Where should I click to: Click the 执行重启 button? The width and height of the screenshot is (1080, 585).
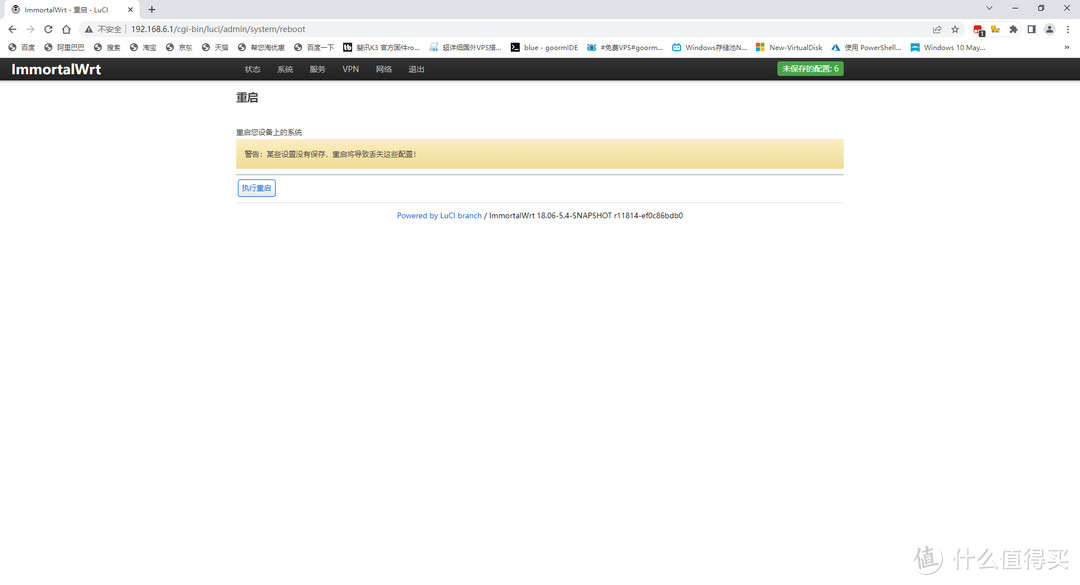[x=256, y=188]
